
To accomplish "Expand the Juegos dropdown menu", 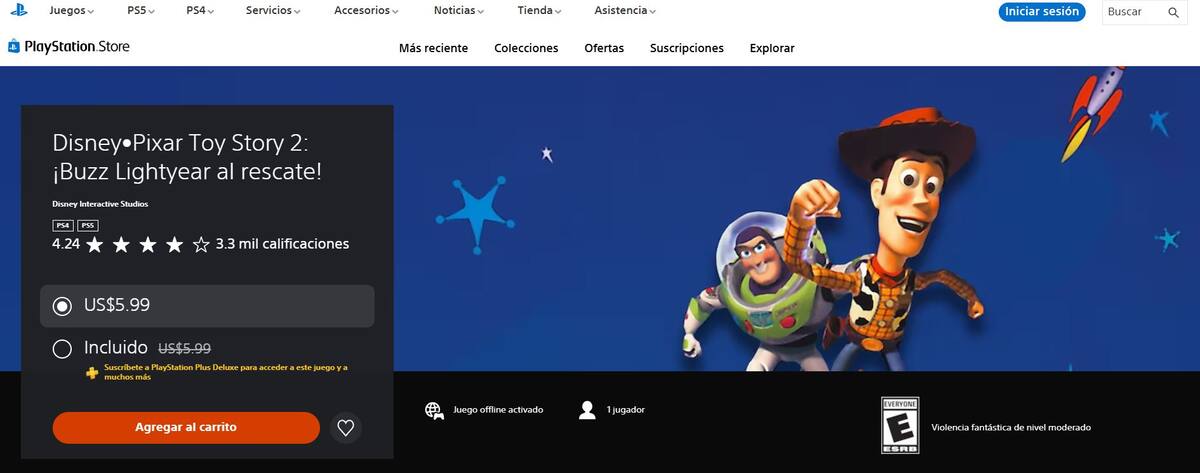I will point(72,11).
